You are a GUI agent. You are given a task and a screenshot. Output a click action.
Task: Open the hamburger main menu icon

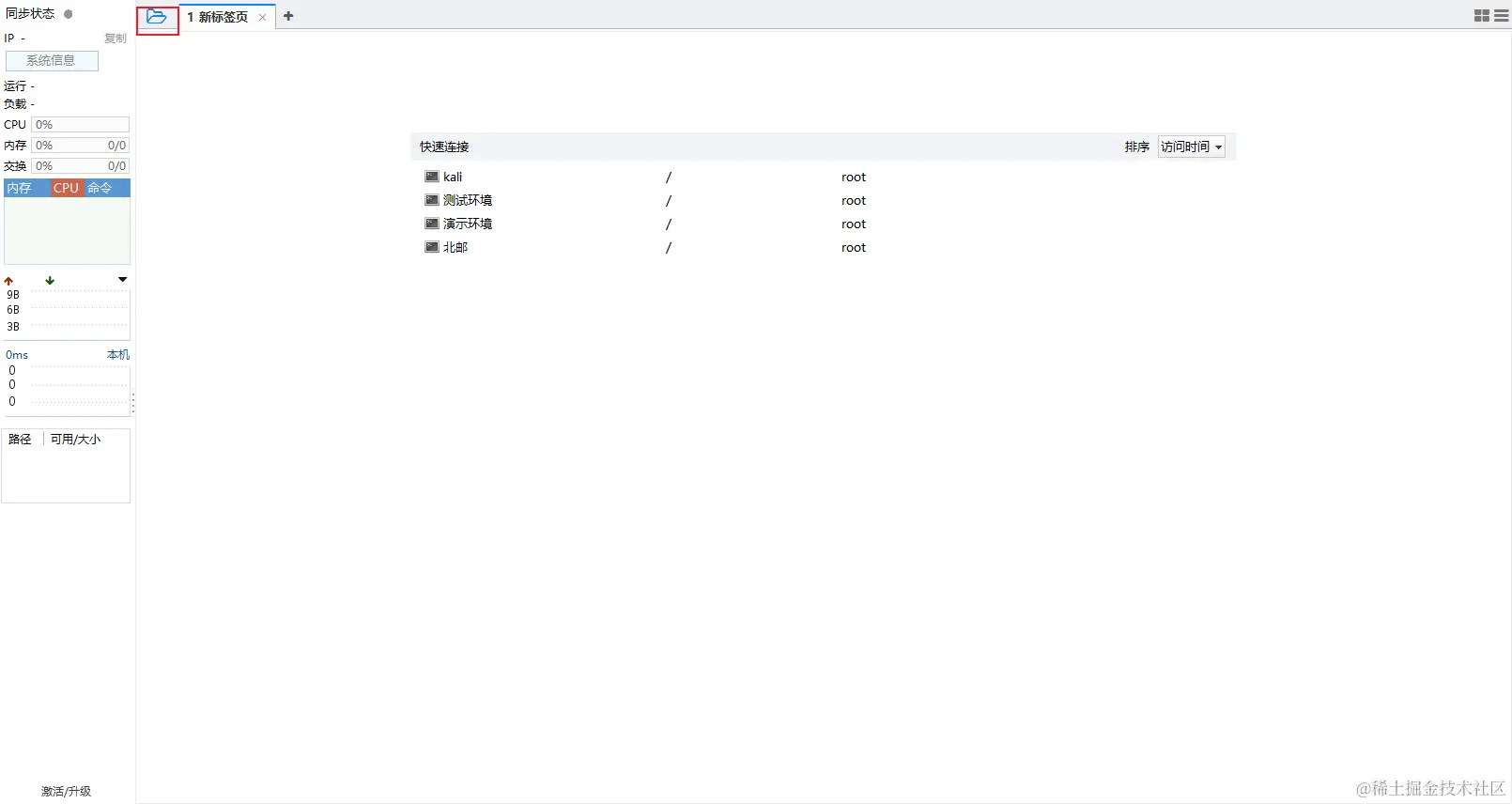pos(1502,16)
